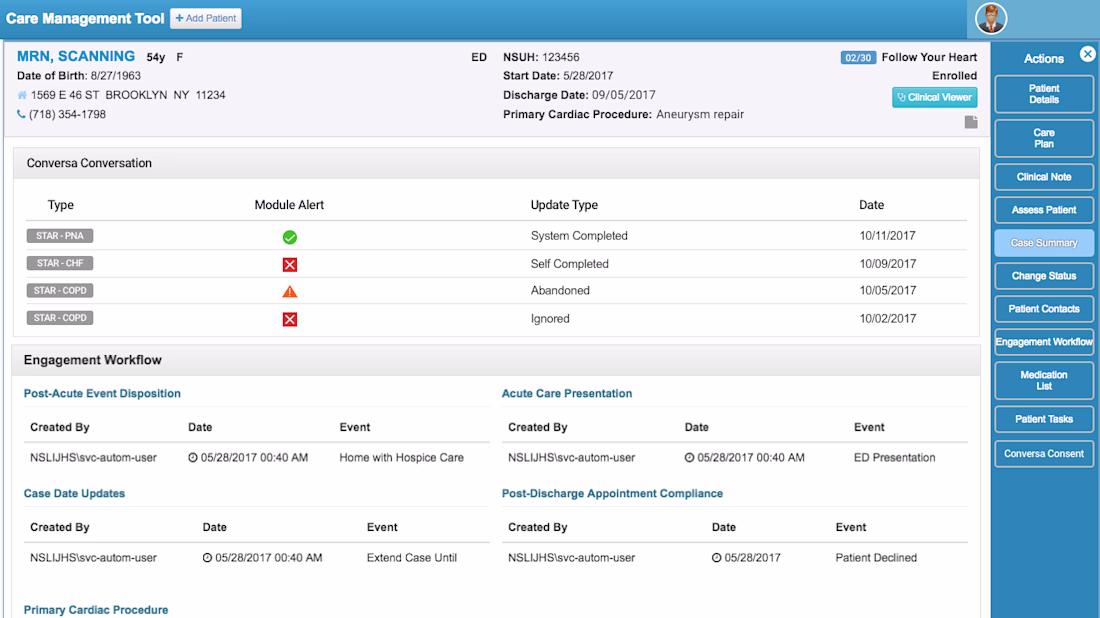Click the System Completed update type
The image size is (1100, 618).
[579, 236]
